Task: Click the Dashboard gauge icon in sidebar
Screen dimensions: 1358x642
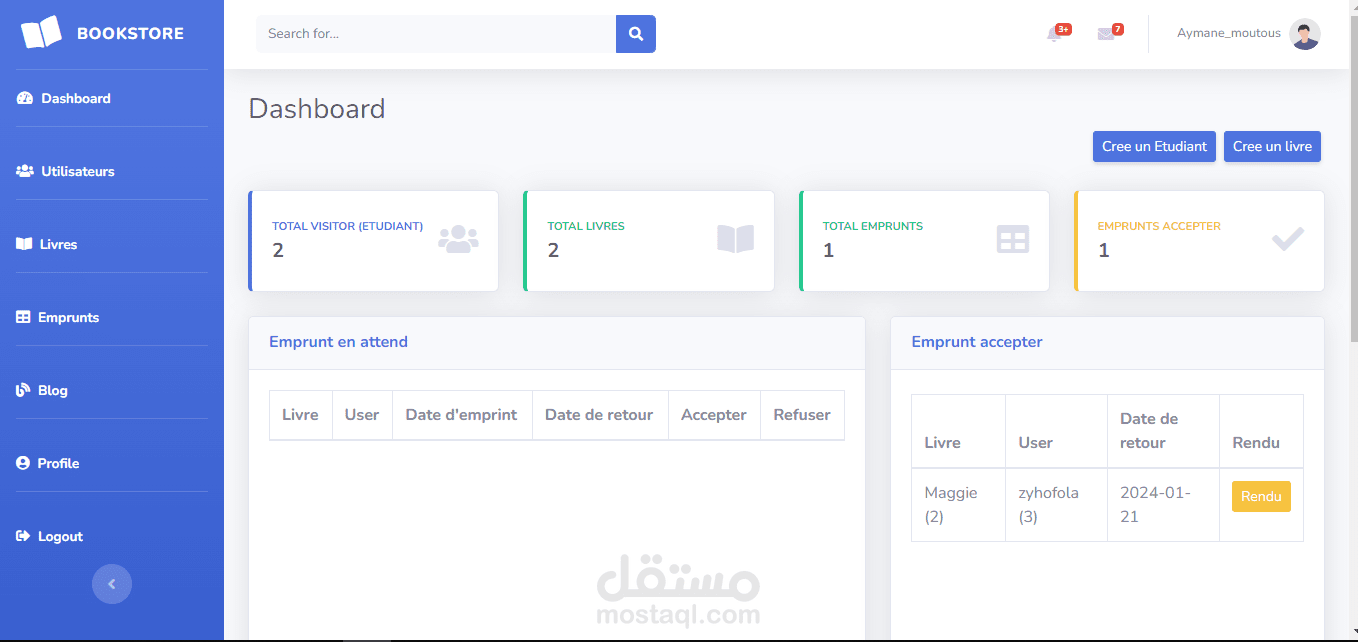Action: (x=25, y=98)
